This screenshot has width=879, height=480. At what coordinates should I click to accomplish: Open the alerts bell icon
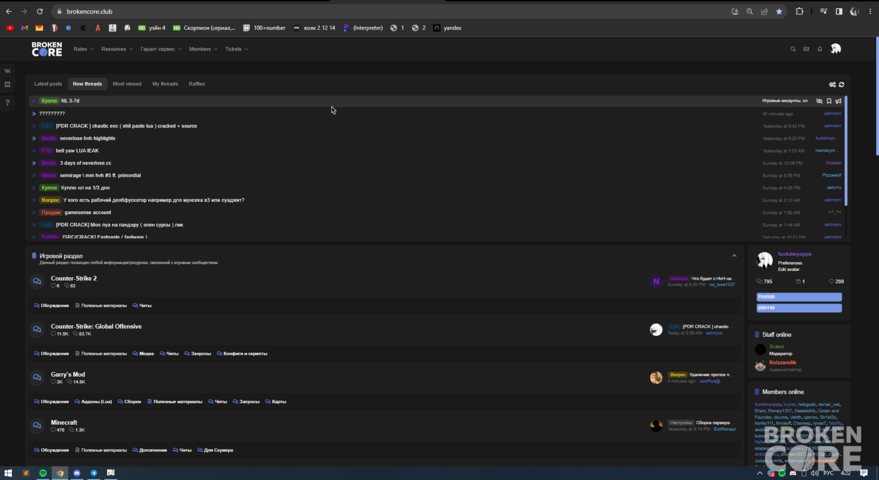point(820,49)
